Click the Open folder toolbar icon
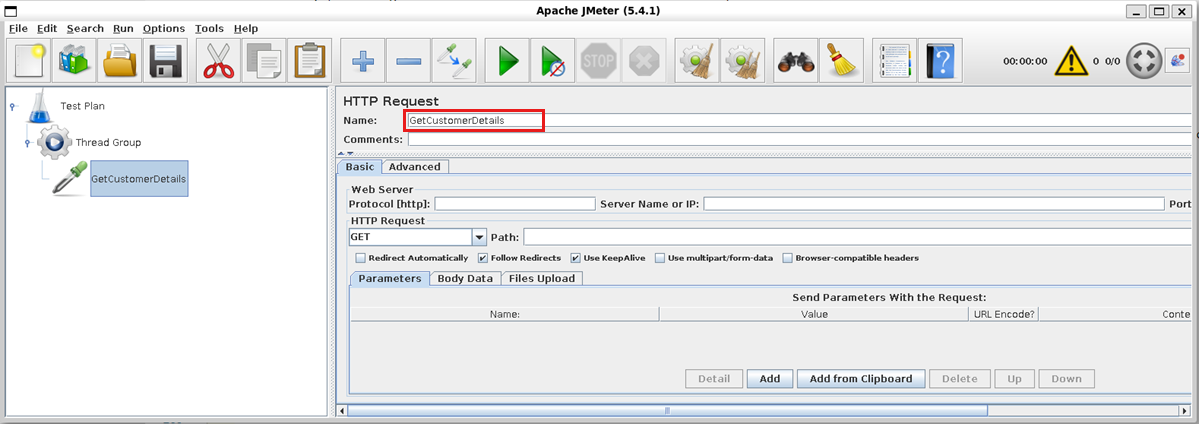Image resolution: width=1199 pixels, height=424 pixels. click(x=119, y=60)
